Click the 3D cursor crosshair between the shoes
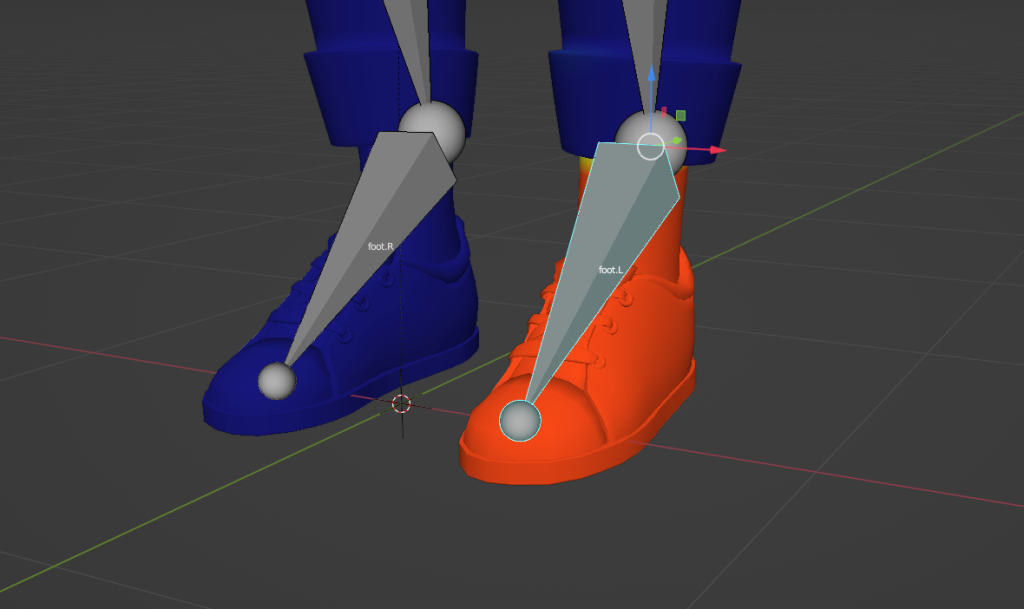The width and height of the screenshot is (1024, 609). click(x=401, y=403)
